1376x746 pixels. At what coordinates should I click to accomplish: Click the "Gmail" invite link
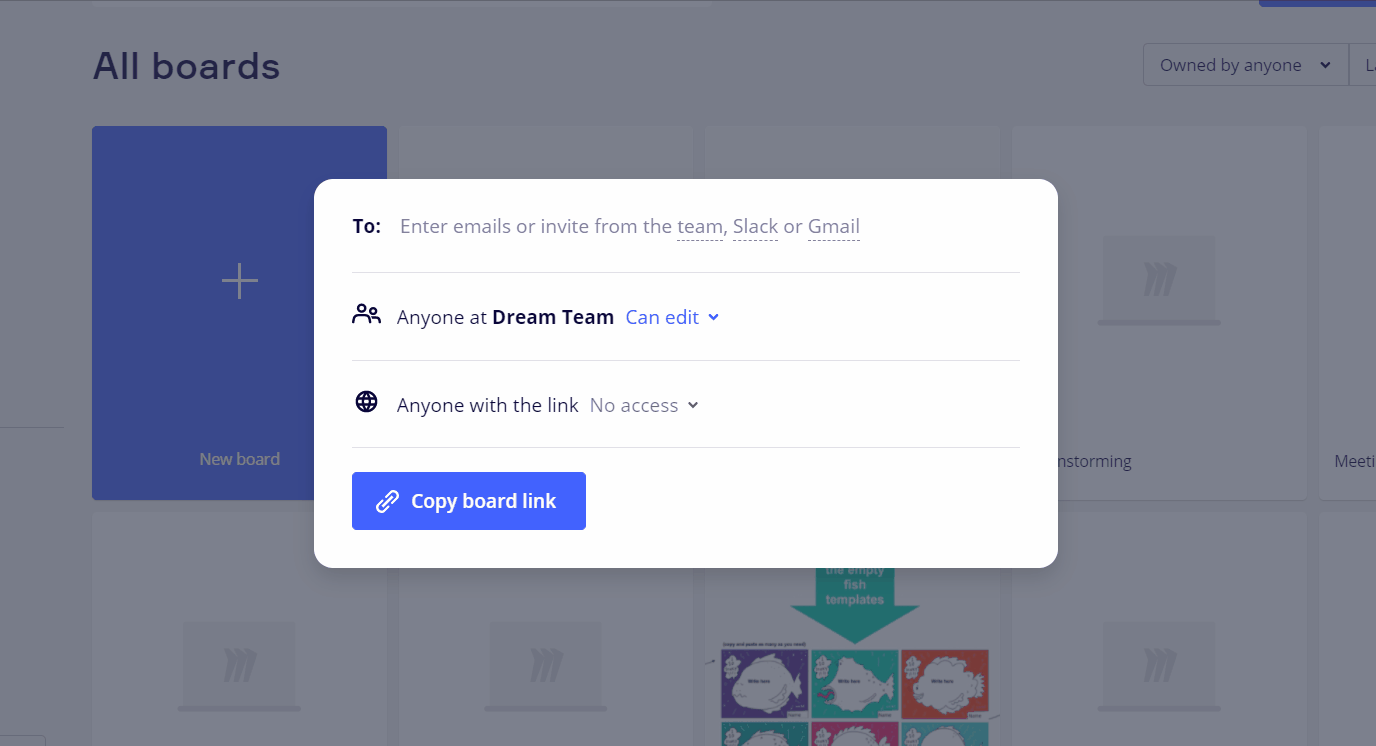[834, 227]
